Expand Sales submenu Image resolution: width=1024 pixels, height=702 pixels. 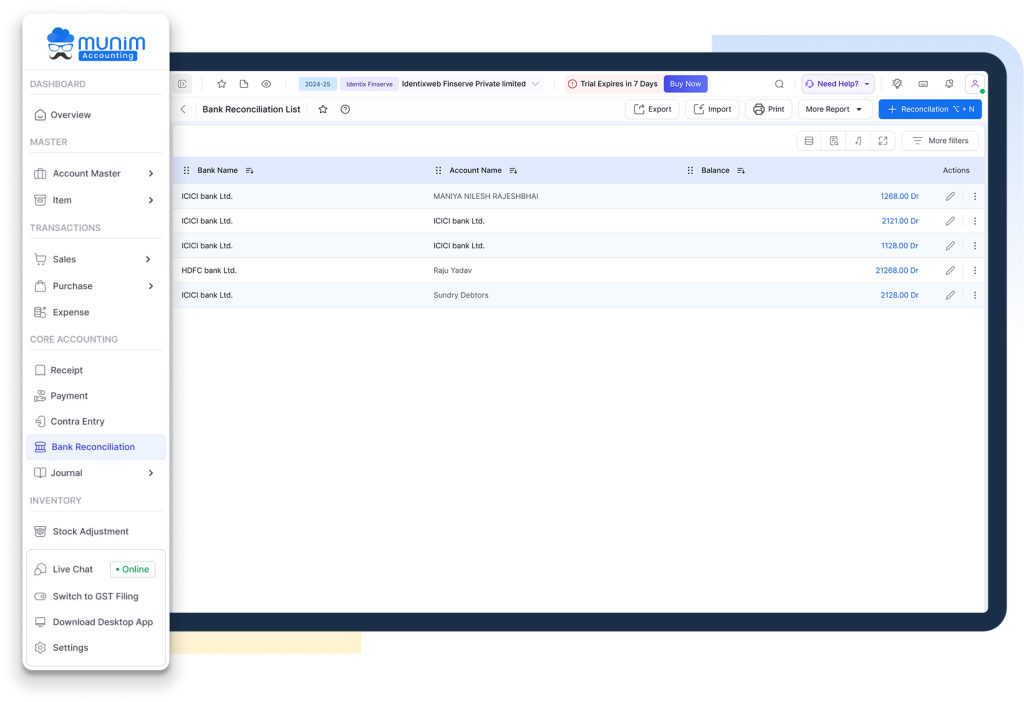click(148, 259)
